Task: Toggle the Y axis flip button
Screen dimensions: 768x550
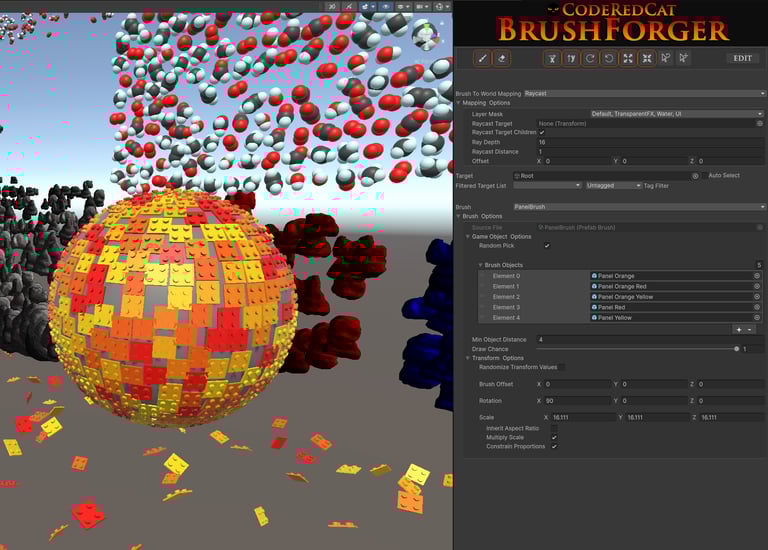Action: click(x=571, y=59)
